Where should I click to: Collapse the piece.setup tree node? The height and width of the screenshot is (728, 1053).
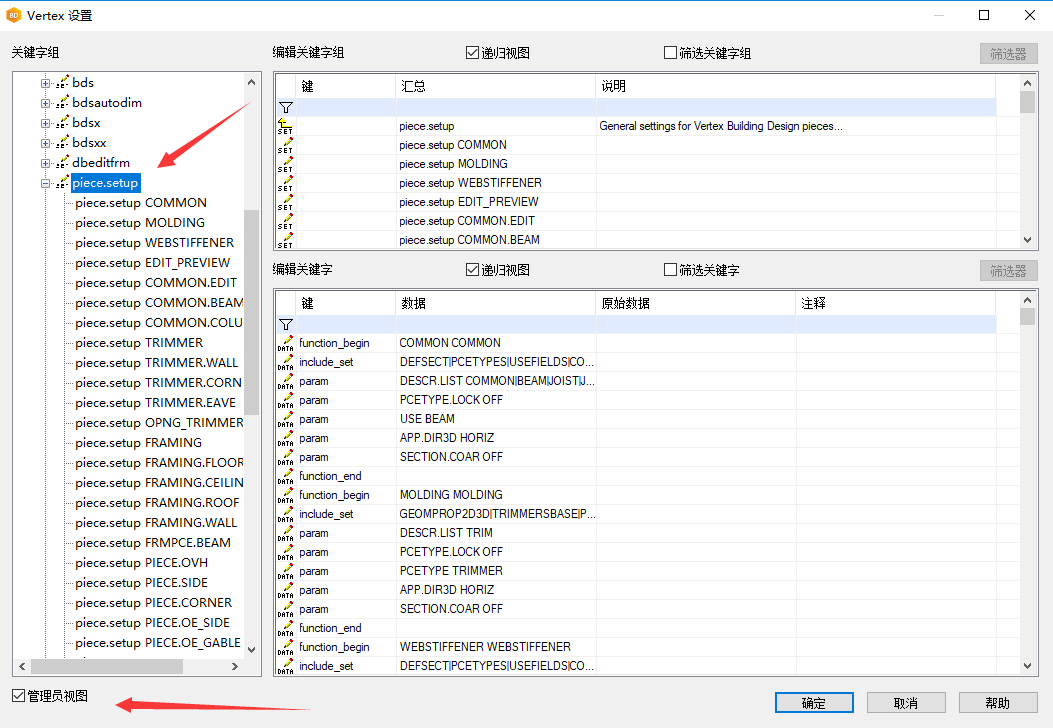(x=45, y=183)
